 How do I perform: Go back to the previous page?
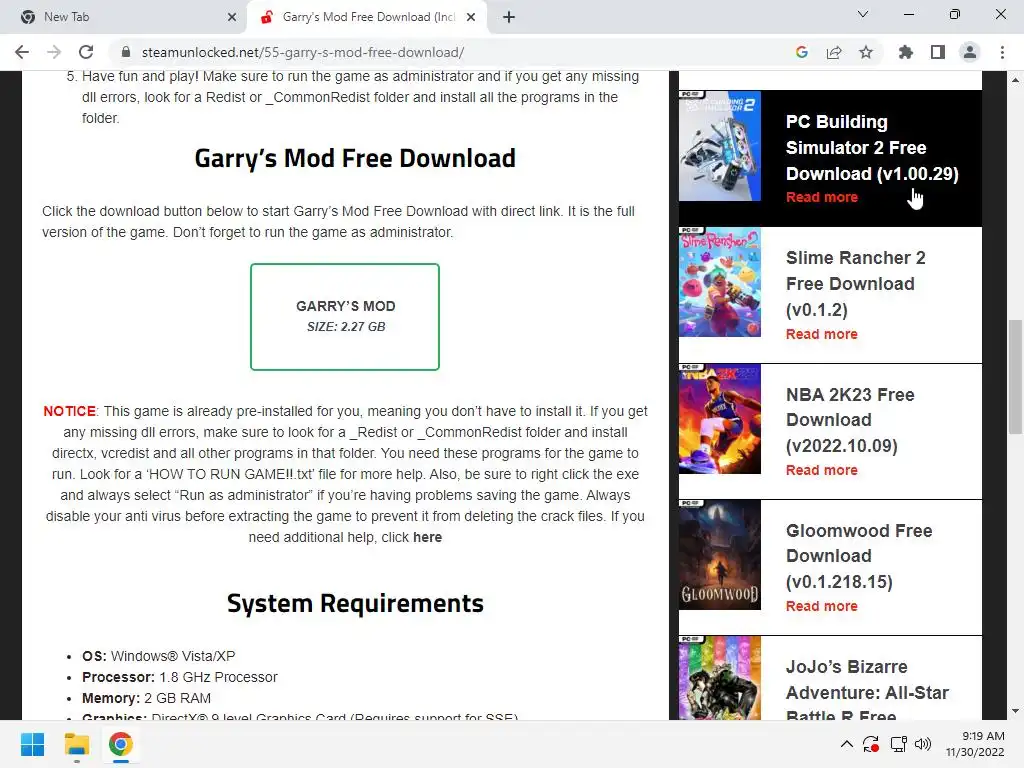22,52
